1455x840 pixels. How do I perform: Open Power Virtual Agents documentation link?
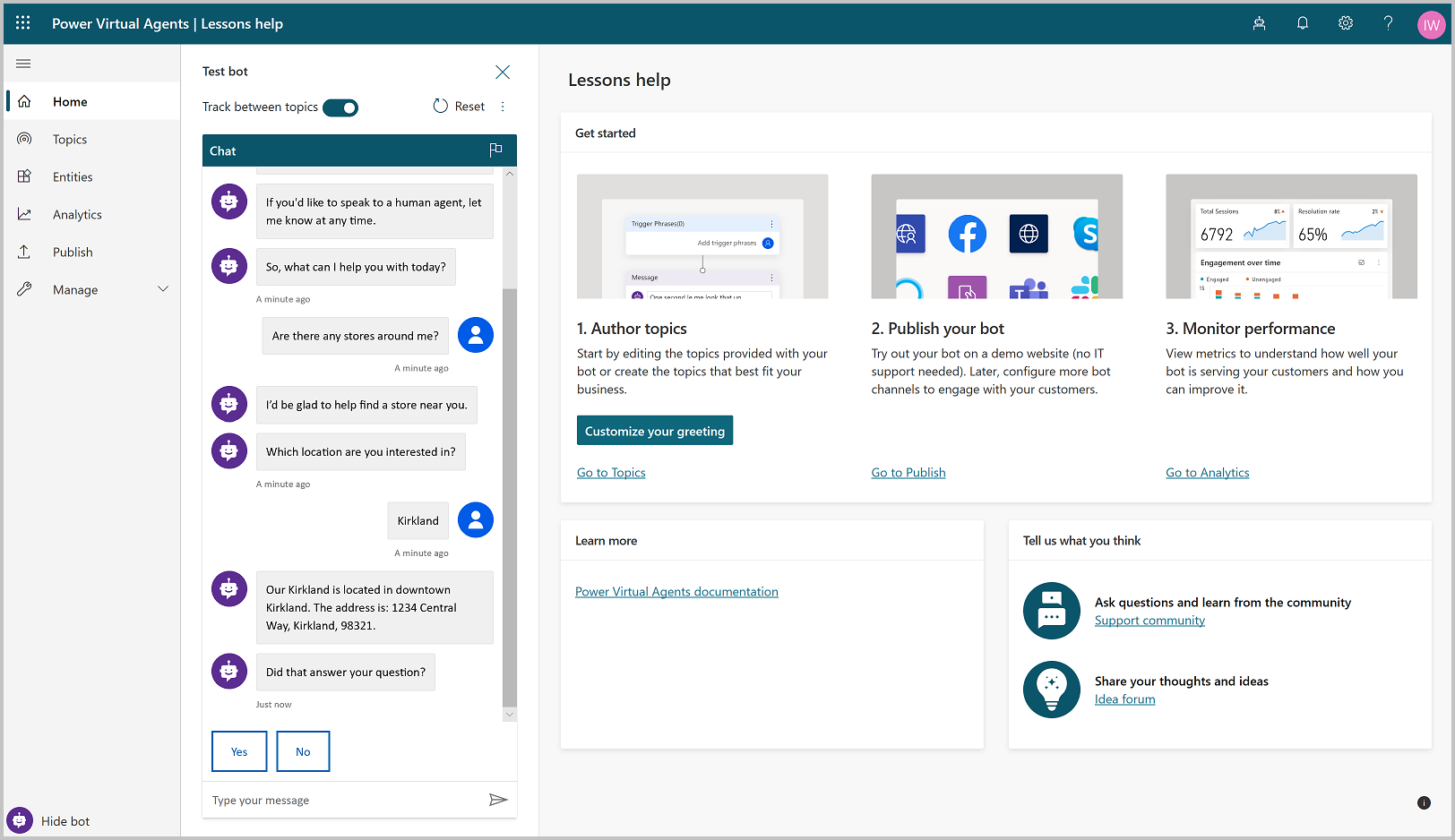point(676,592)
